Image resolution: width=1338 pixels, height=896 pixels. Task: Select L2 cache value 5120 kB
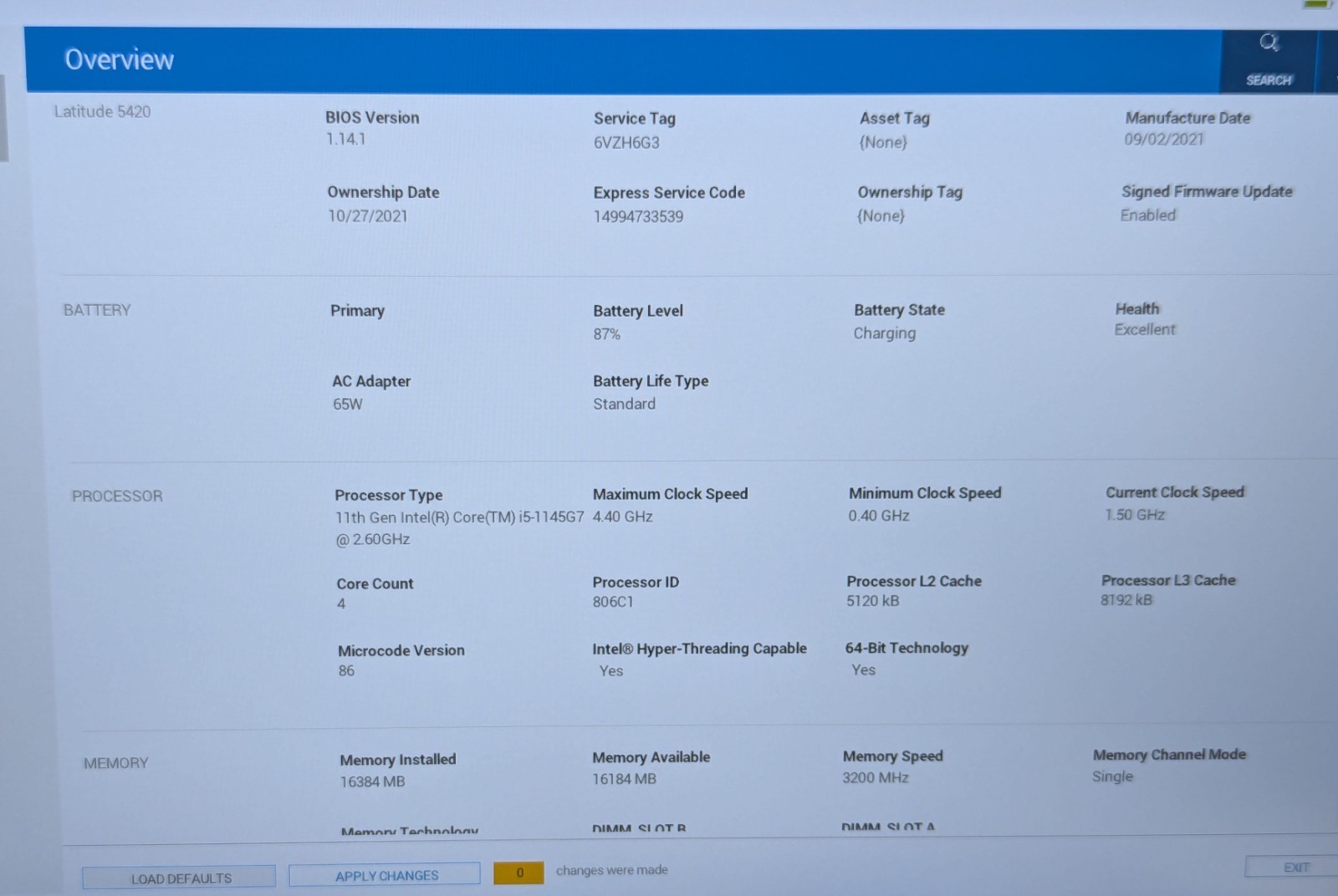872,601
